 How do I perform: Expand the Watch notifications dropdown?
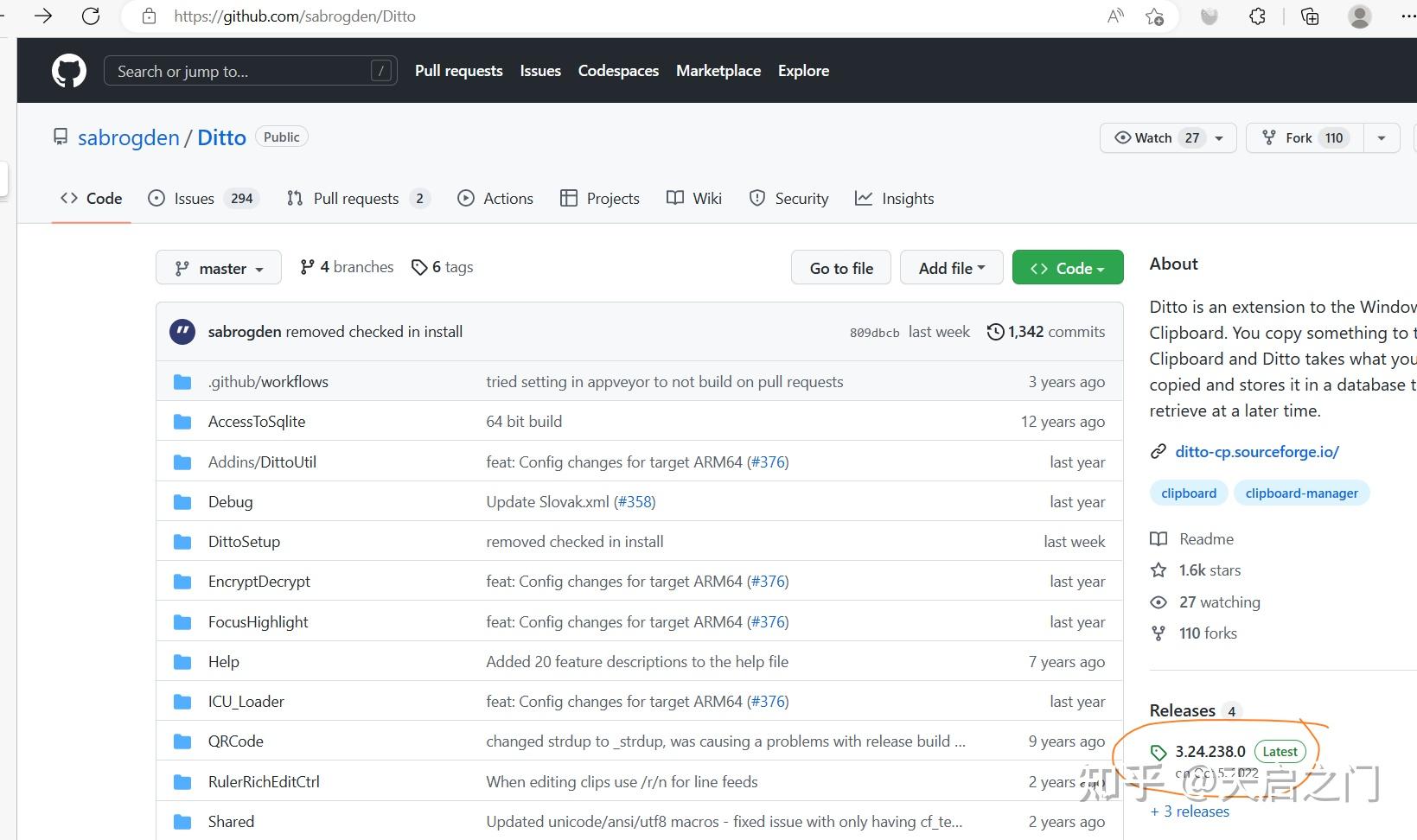coord(1168,137)
